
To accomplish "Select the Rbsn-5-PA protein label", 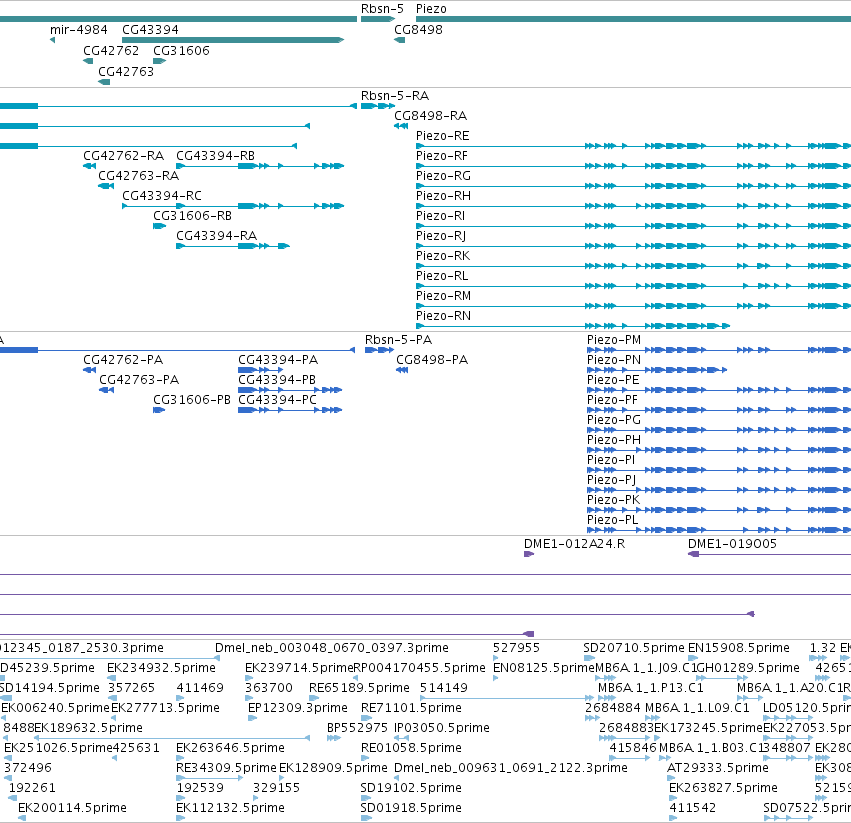I will (x=398, y=340).
